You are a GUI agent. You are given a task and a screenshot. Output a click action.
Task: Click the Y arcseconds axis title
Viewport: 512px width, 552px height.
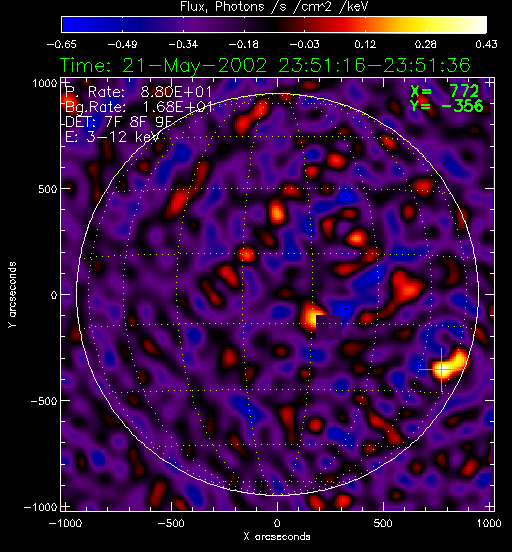12,295
